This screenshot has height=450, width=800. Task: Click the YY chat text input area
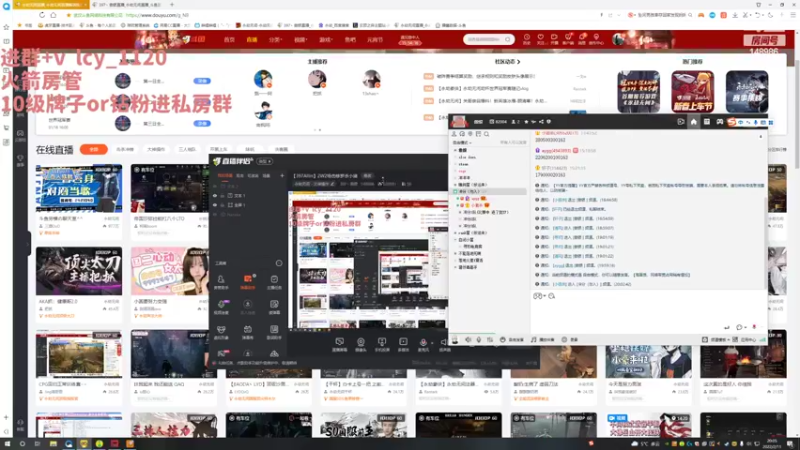pyautogui.click(x=647, y=311)
